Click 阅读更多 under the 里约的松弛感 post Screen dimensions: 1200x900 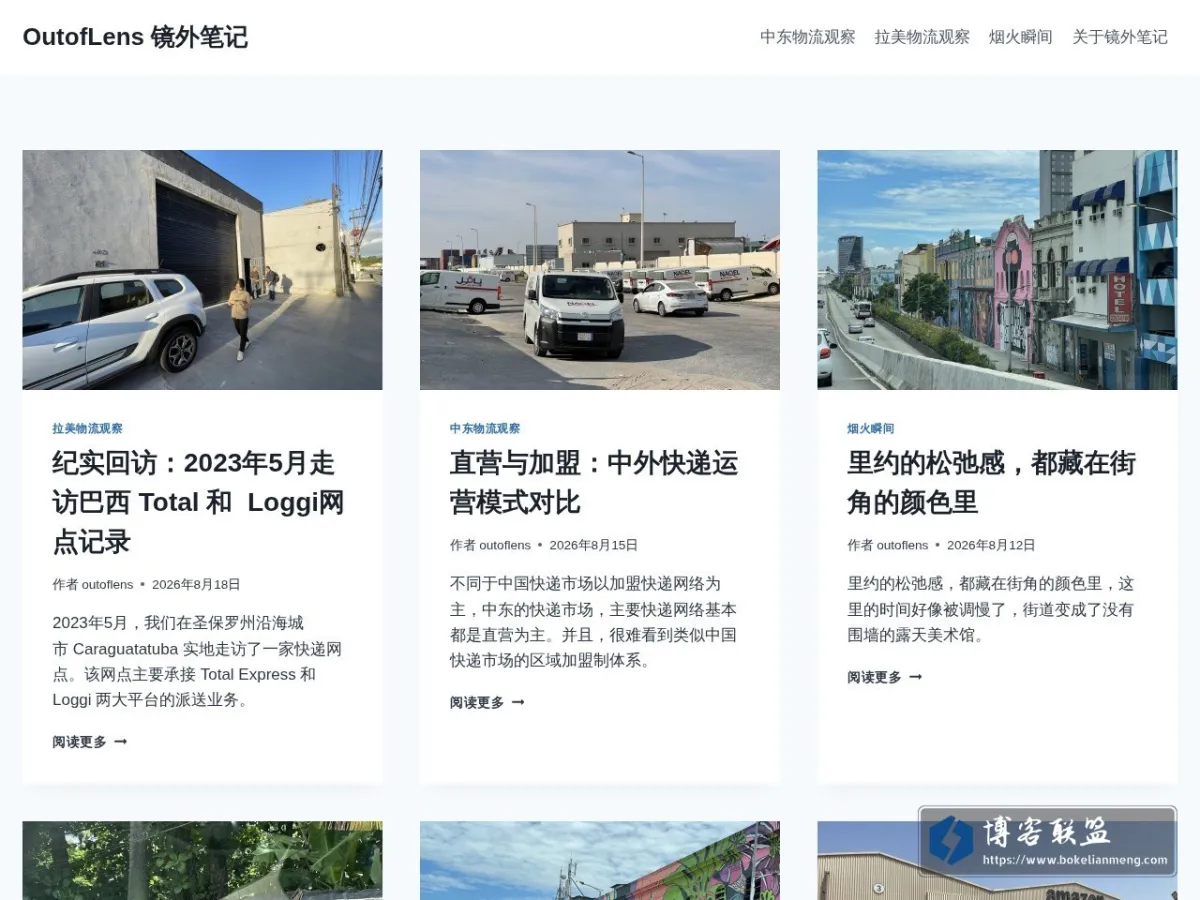point(885,677)
